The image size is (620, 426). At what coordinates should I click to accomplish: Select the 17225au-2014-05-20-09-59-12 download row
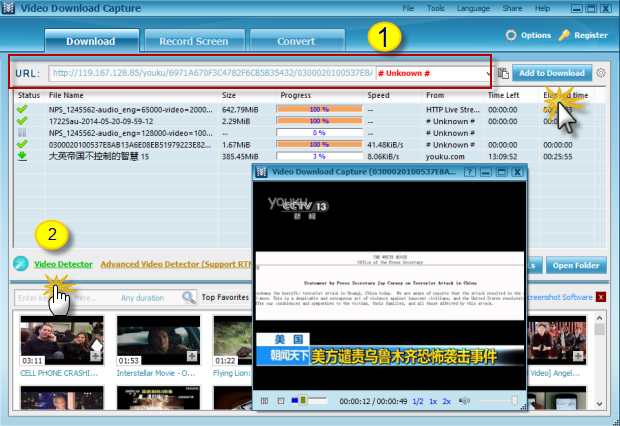pos(310,121)
